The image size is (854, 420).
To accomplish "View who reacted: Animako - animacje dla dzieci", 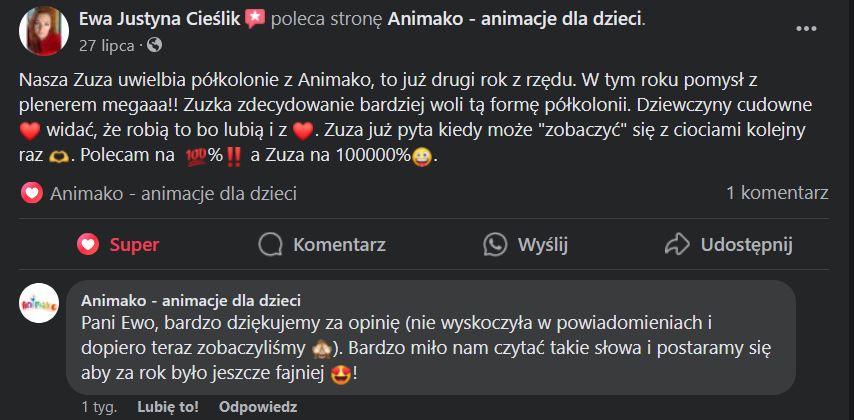I will 173,193.
